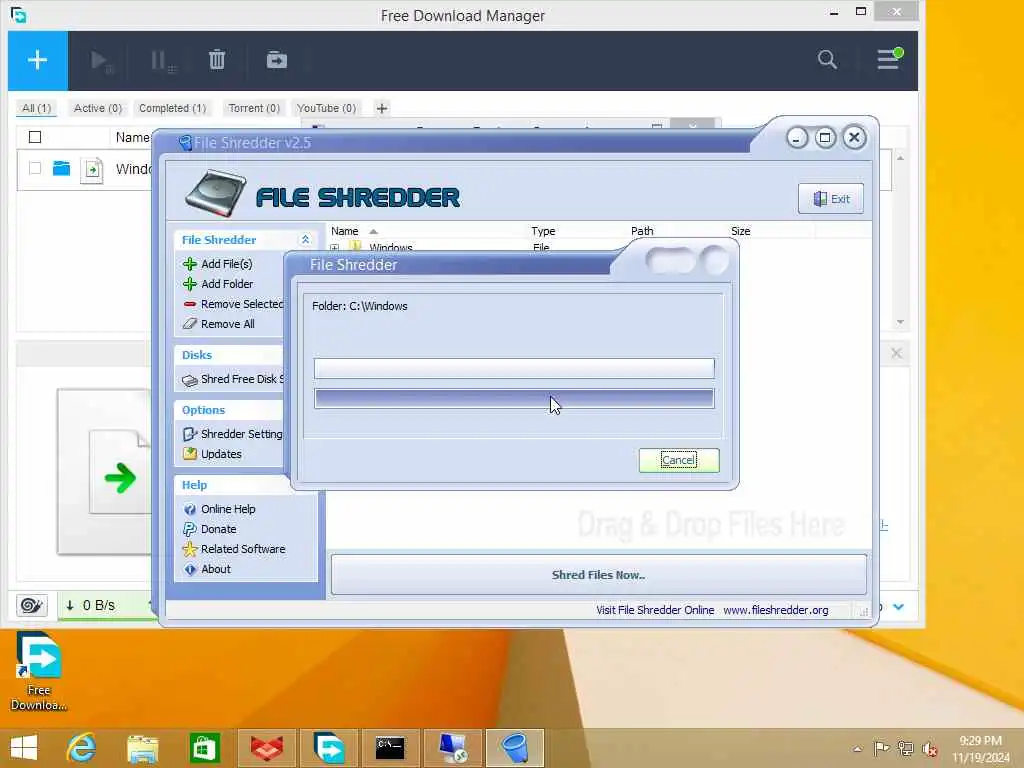1024x768 pixels.
Task: Click the Shredder Settings icon
Action: 190,434
